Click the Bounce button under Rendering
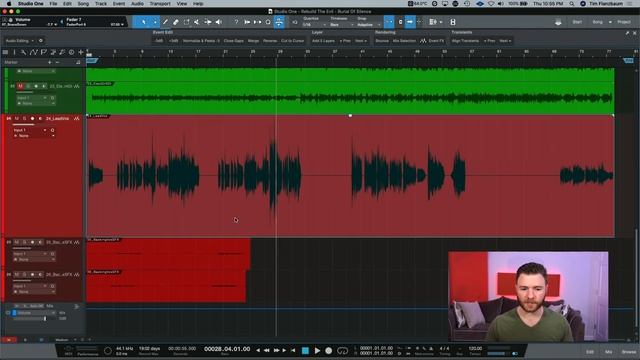Screen dimensions: 640x360 pos(382,41)
